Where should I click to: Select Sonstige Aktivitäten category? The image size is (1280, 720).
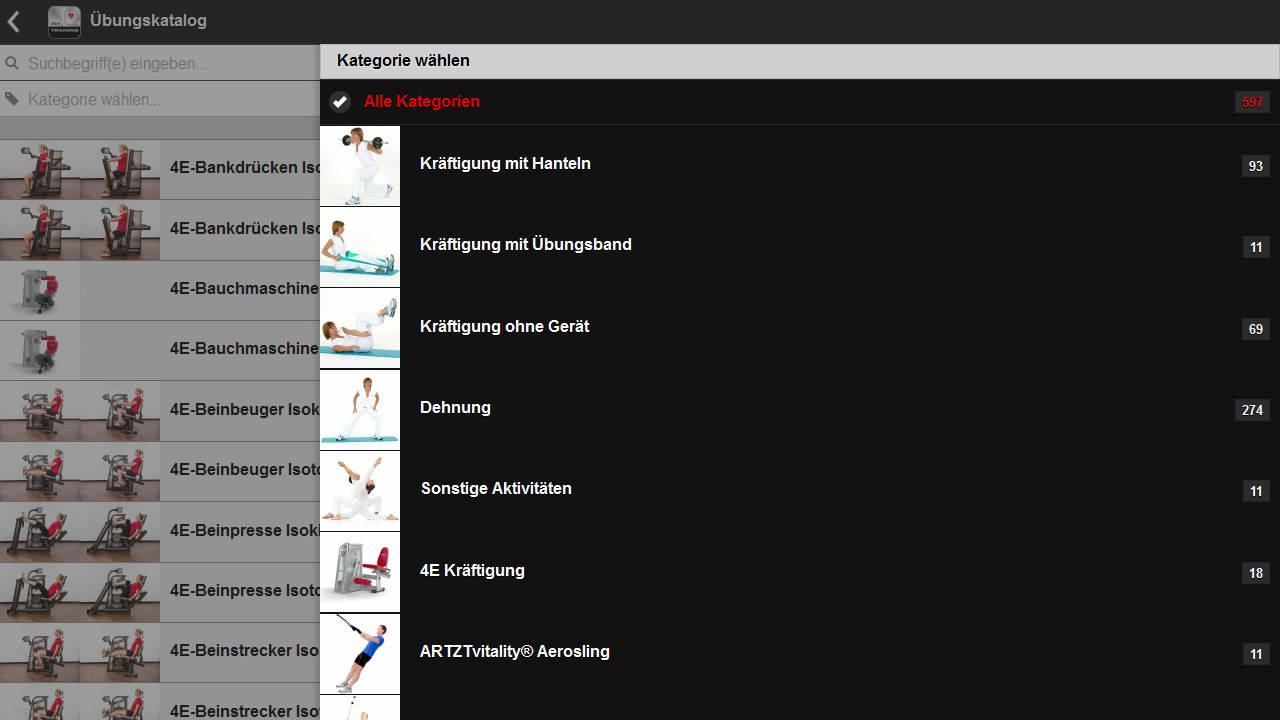click(800, 491)
